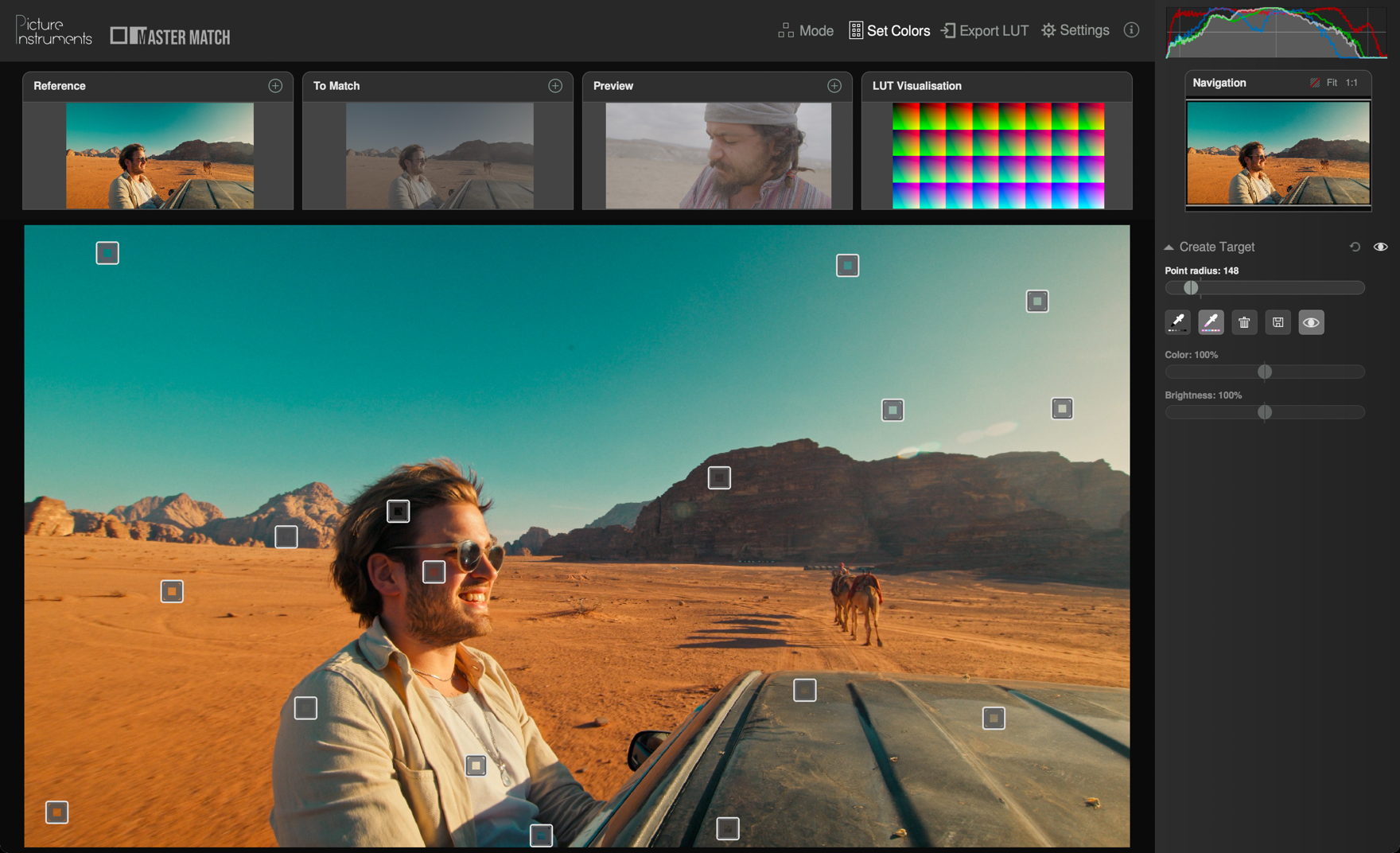Click the trash icon to delete points
Viewport: 1400px width, 853px height.
click(1244, 322)
